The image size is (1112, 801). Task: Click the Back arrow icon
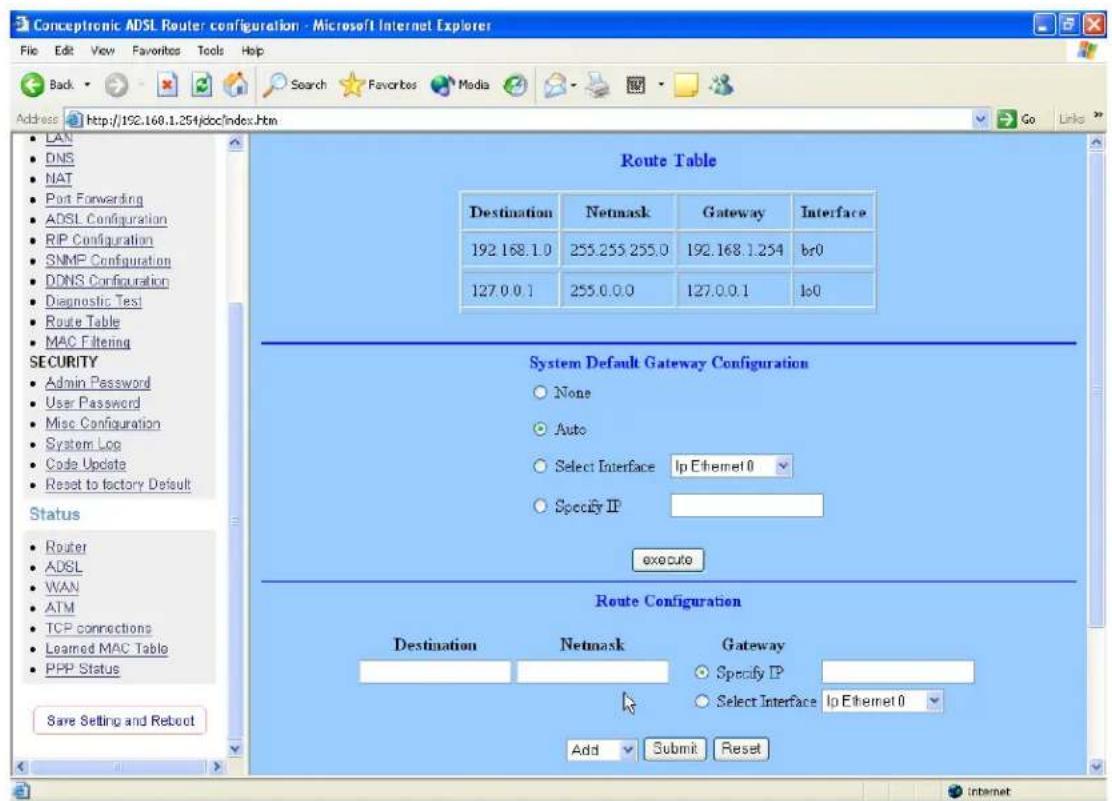pos(32,85)
